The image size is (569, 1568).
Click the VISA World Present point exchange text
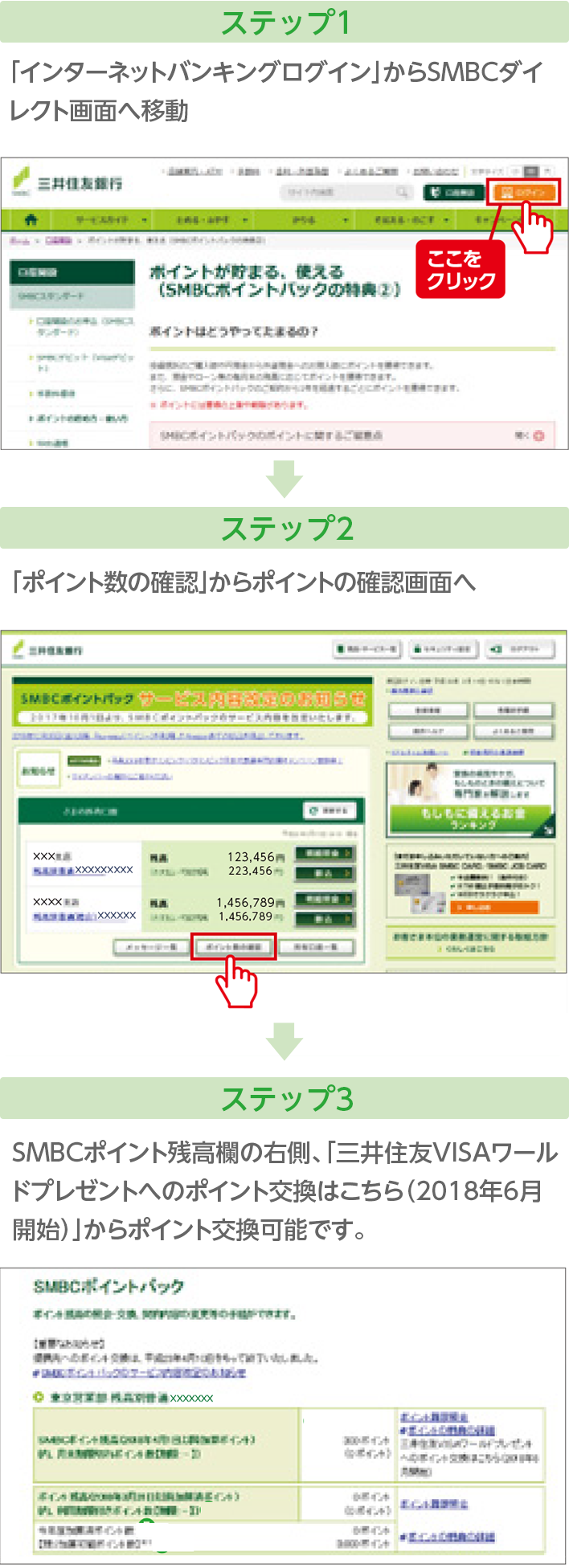[x=470, y=1457]
